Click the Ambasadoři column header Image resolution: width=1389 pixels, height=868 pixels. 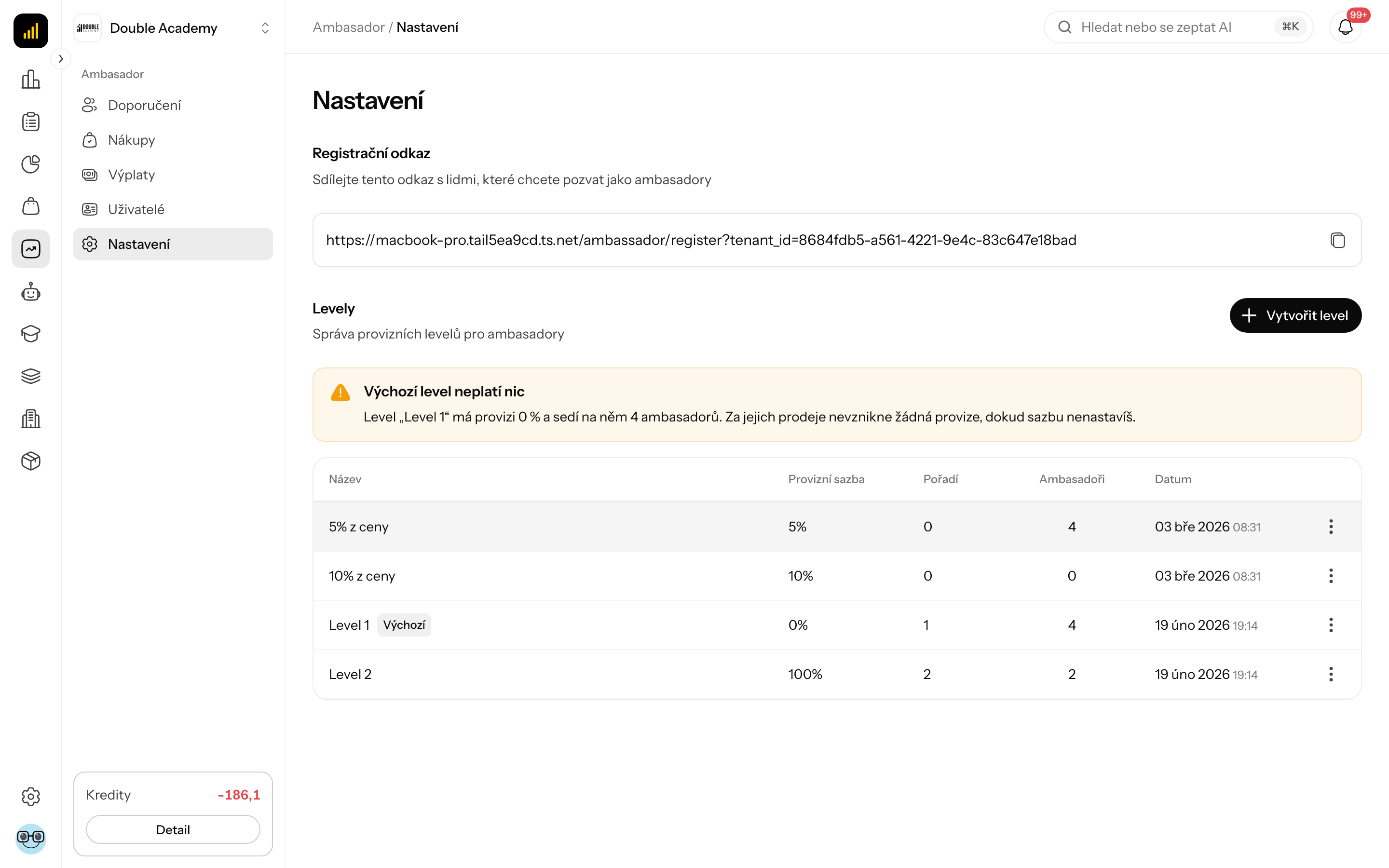(x=1072, y=479)
